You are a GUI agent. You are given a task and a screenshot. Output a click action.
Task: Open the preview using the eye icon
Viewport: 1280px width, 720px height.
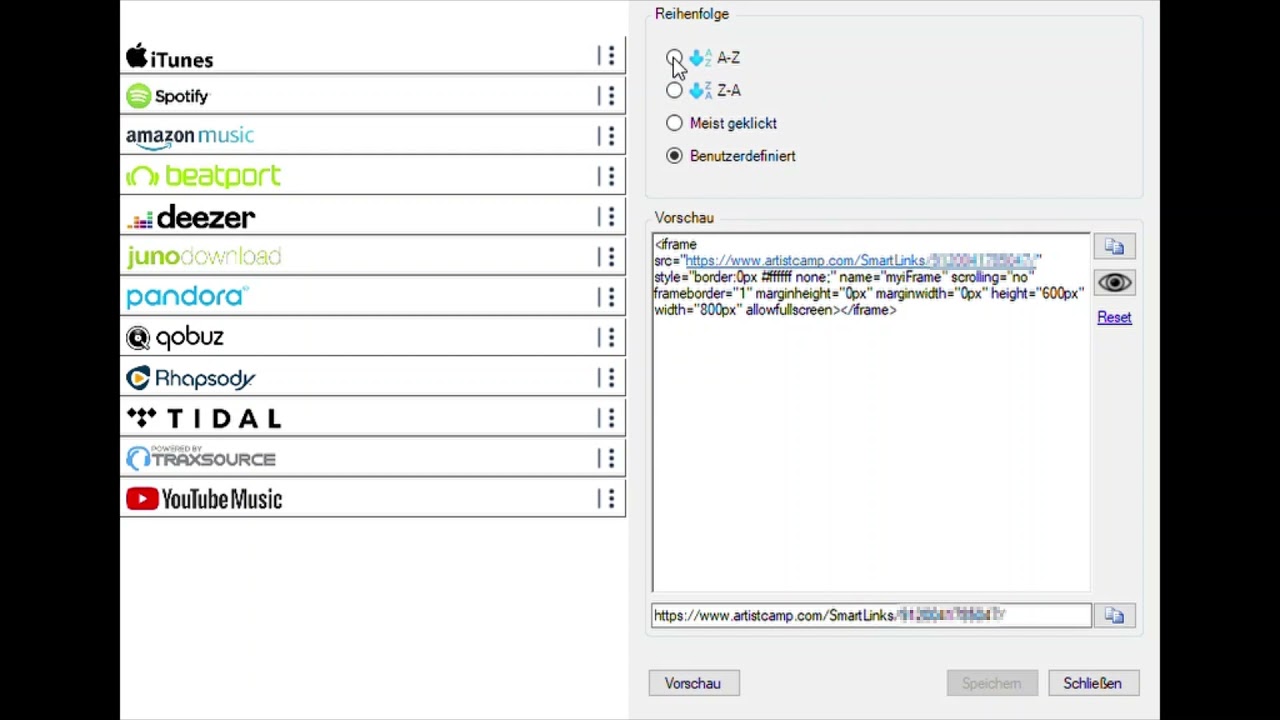click(1114, 282)
